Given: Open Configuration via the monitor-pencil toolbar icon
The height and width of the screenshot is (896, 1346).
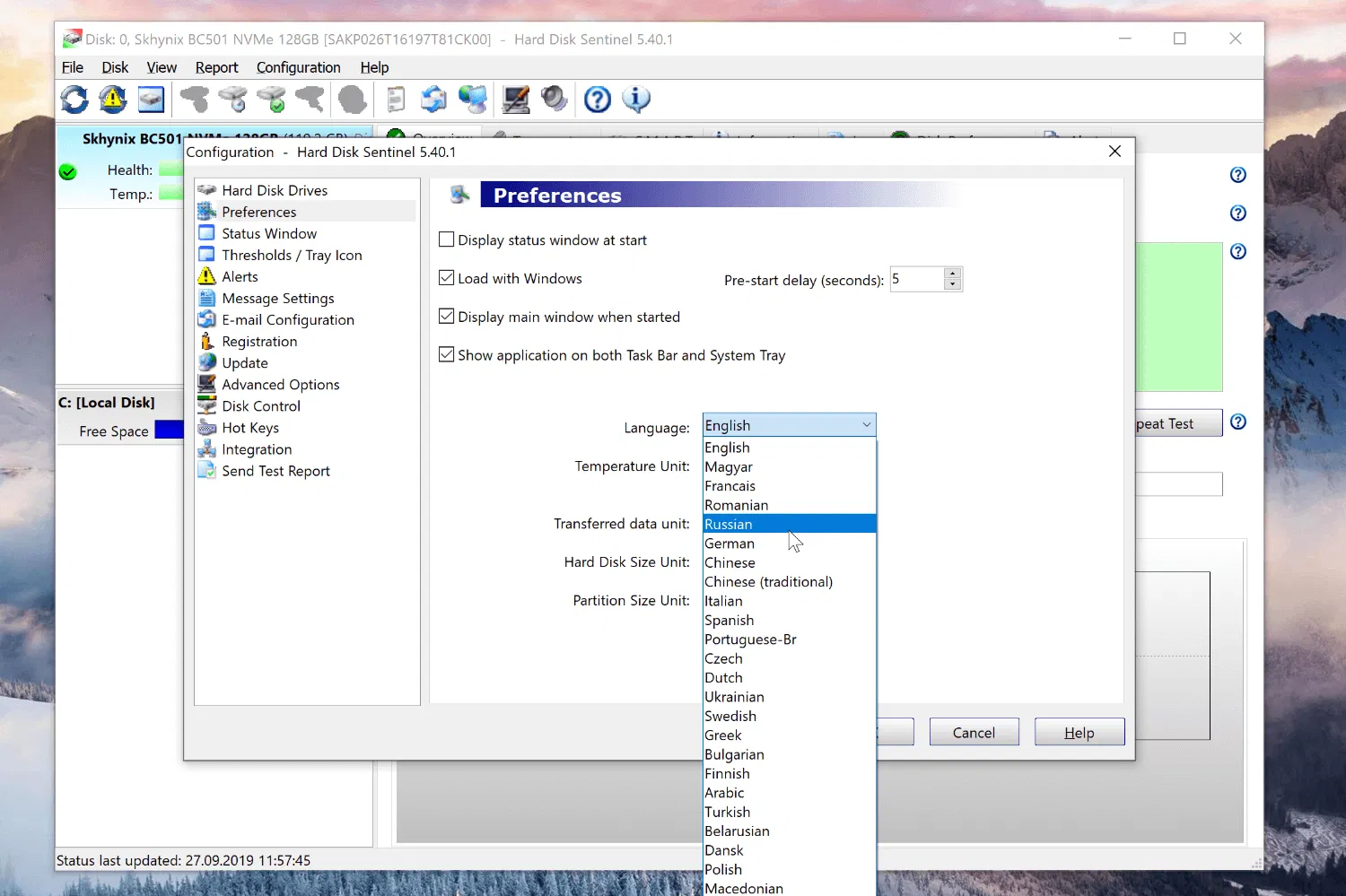Looking at the screenshot, I should (515, 99).
